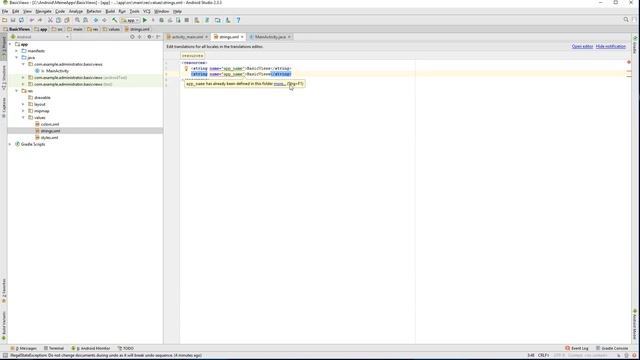This screenshot has width=640, height=360.
Task: Copy selection using toolbar copy icon
Action: pos(58,20)
